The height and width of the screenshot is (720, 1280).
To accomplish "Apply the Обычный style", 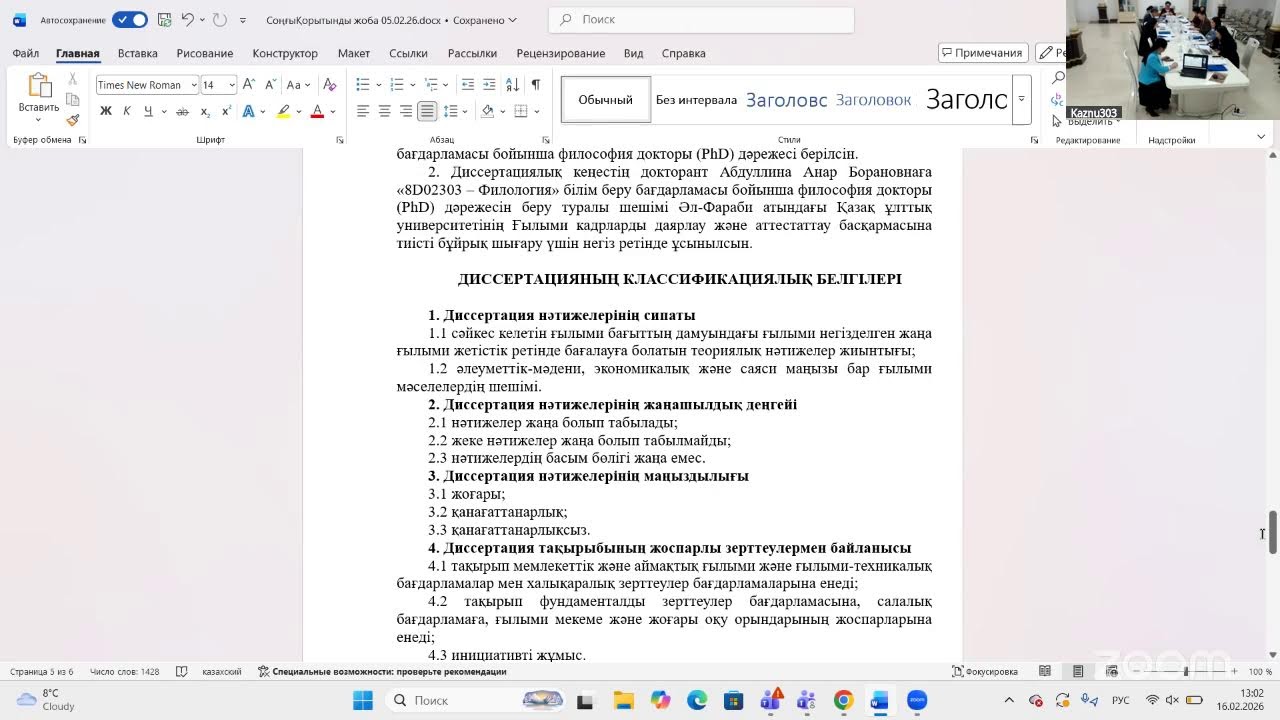I will click(x=606, y=100).
